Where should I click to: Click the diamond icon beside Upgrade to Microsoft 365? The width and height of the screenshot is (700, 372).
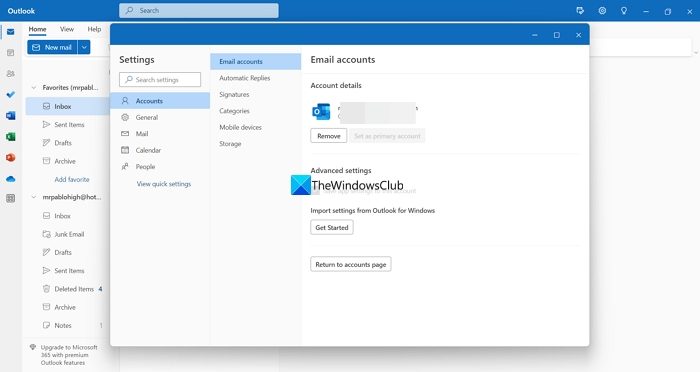tap(33, 347)
